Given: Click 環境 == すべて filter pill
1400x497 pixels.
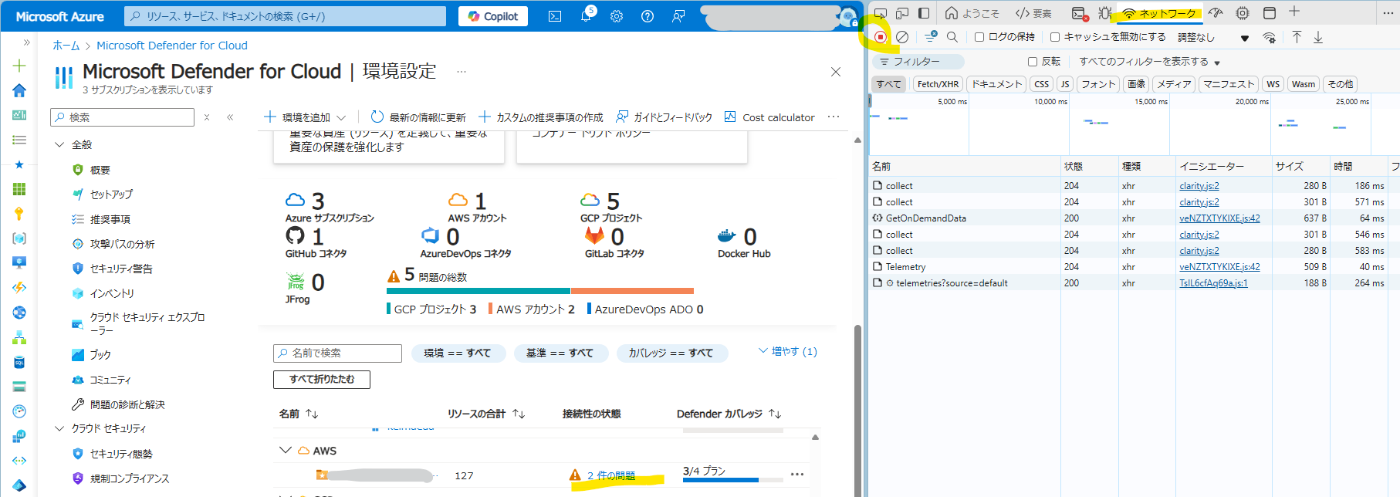Looking at the screenshot, I should [x=457, y=353].
